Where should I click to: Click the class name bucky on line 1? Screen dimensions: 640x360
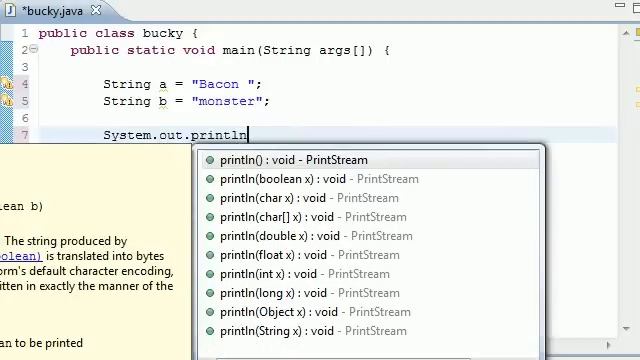tap(162, 33)
